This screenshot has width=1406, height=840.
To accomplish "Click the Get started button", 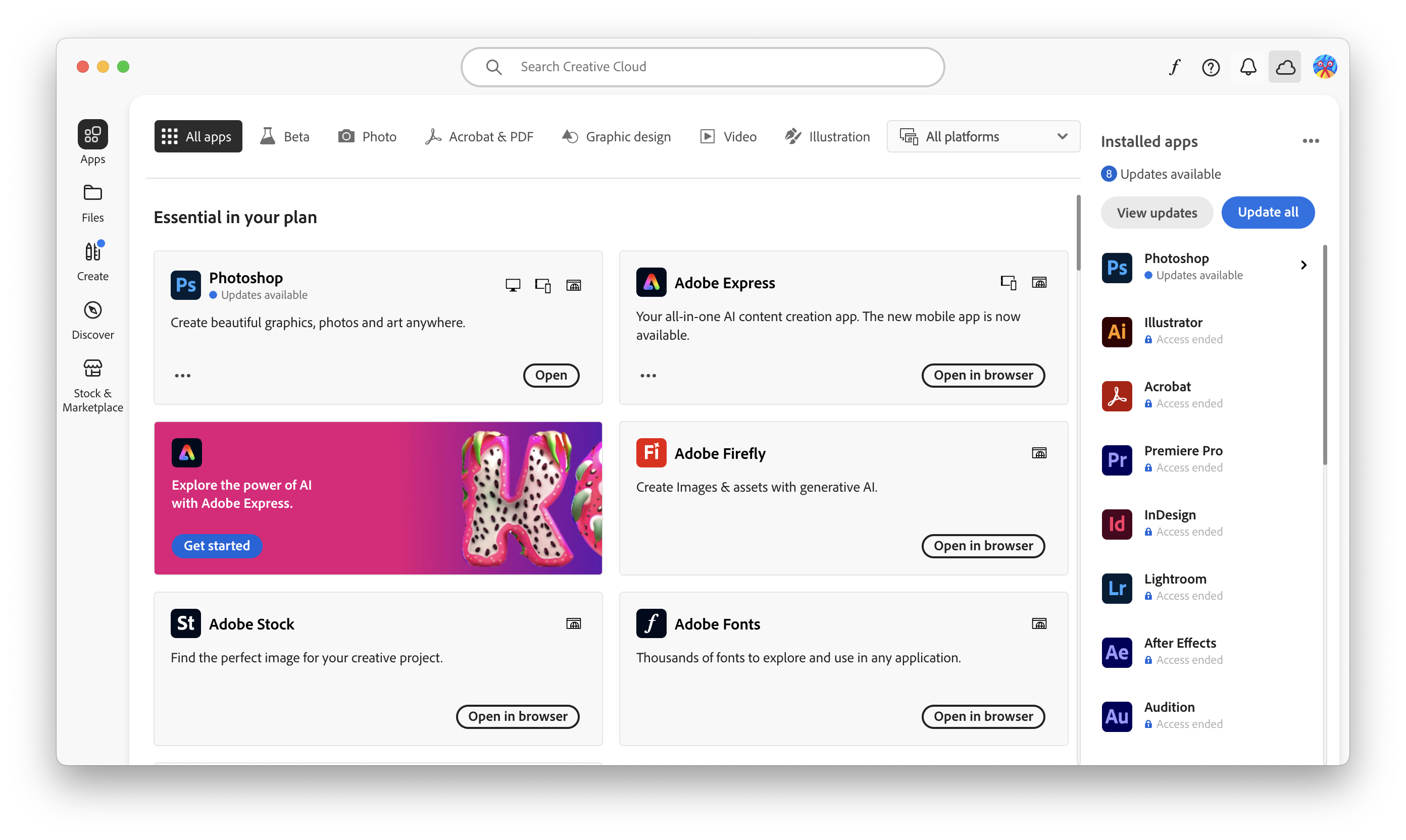I will click(x=217, y=546).
